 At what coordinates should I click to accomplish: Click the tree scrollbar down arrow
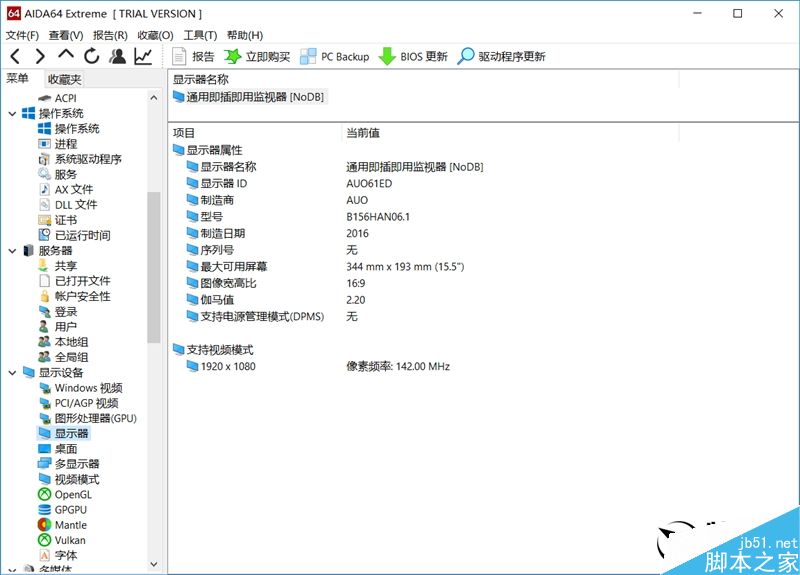tap(154, 564)
